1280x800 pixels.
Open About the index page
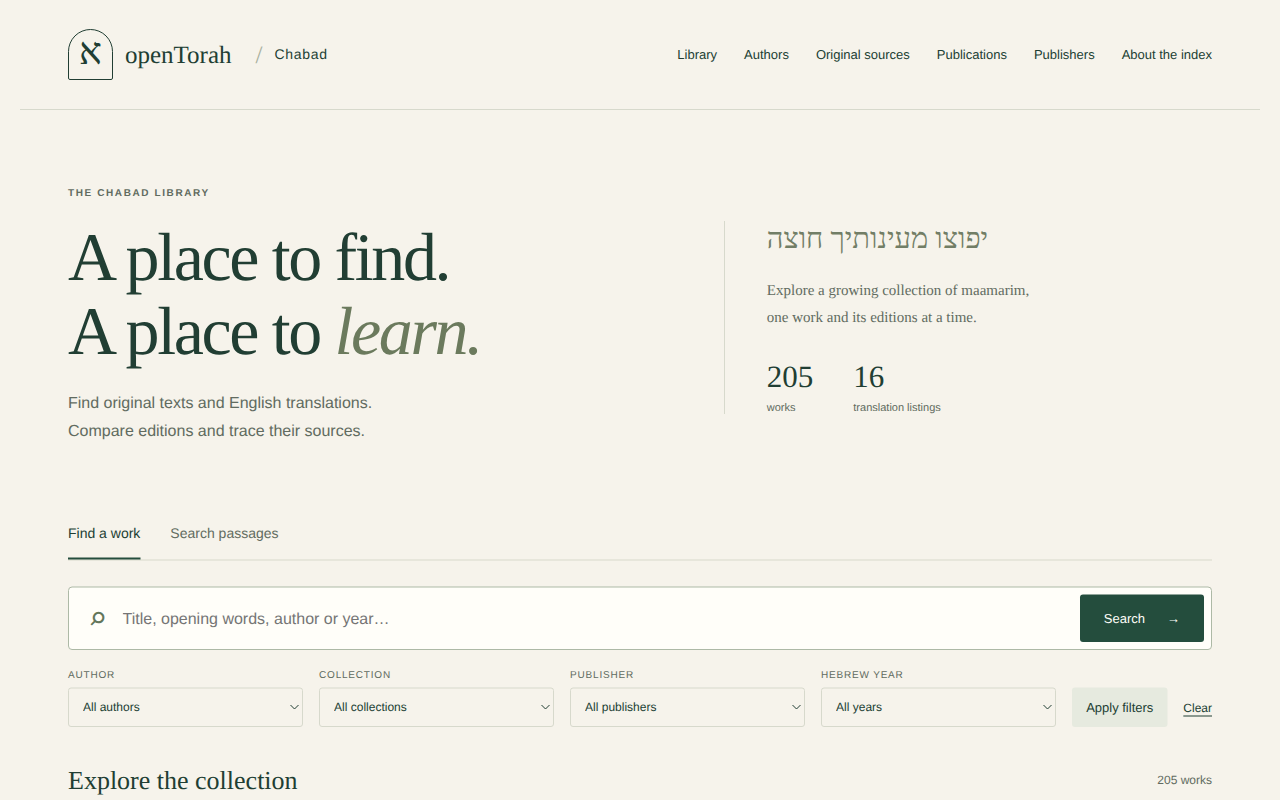(x=1167, y=55)
